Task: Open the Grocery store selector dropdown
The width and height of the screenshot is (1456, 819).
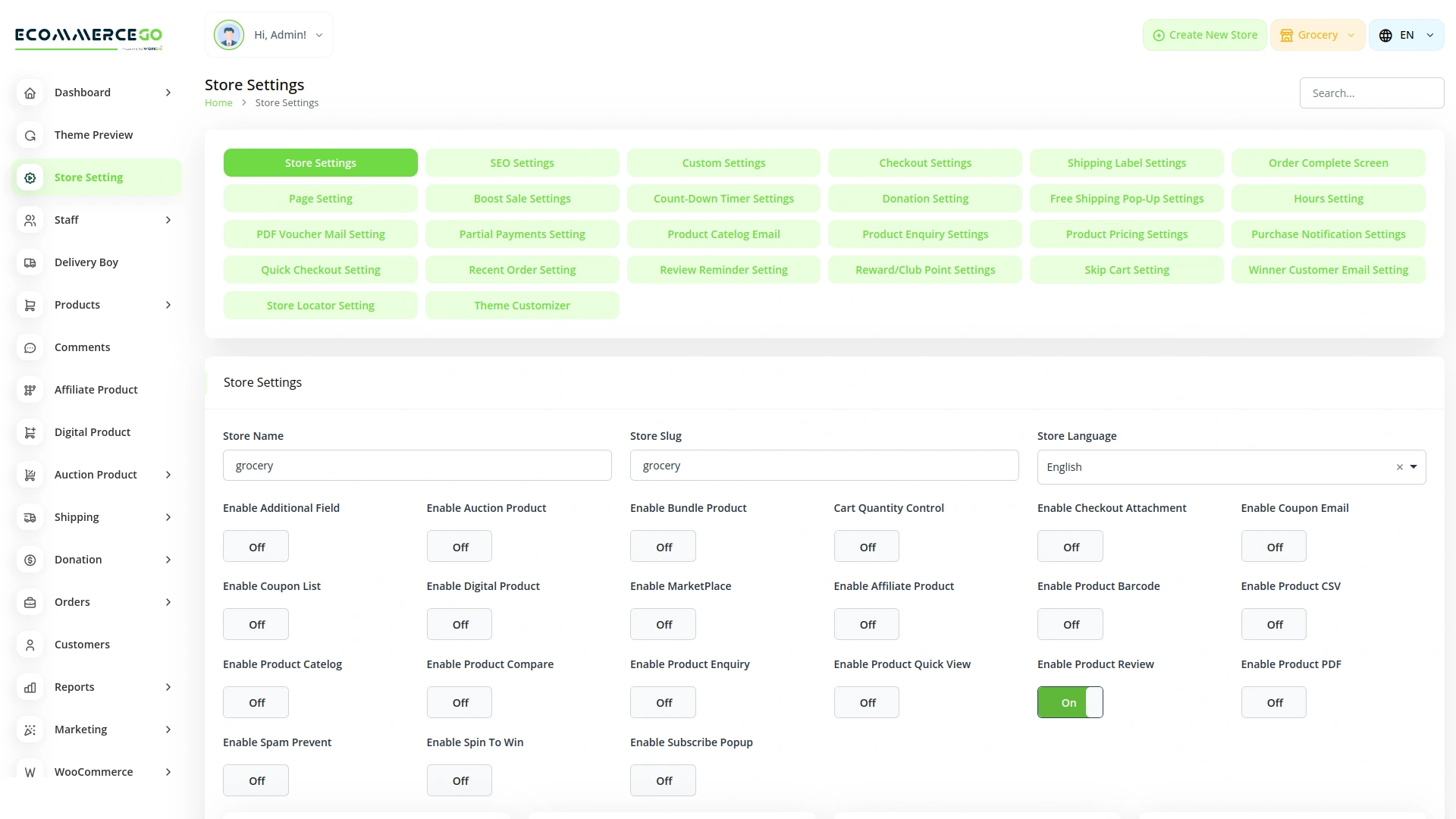Action: tap(1317, 35)
